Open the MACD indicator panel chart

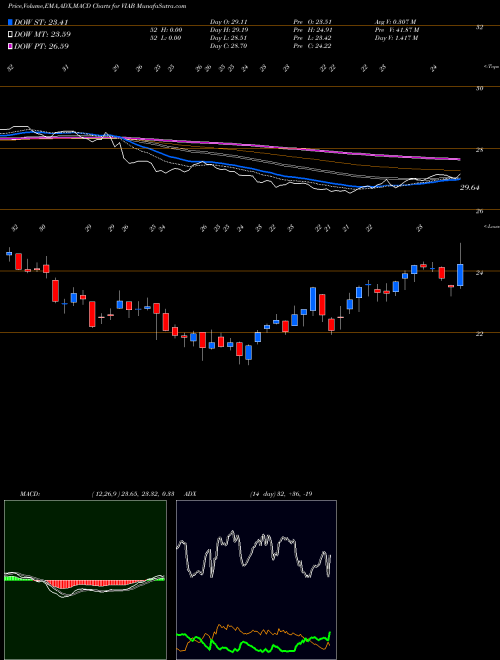point(85,580)
